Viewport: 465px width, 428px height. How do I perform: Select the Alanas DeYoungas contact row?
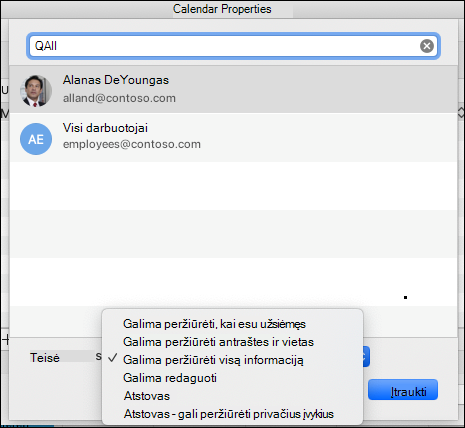pos(233,89)
